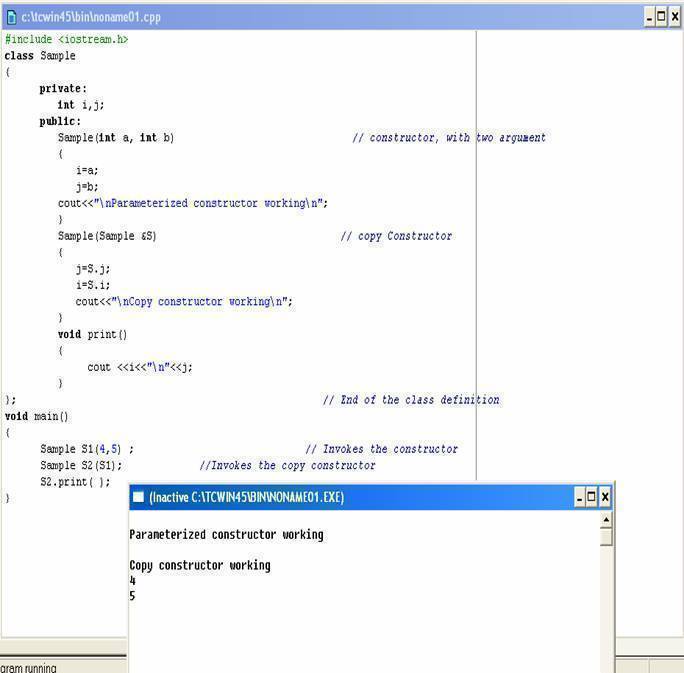
Task: Click the 'Sample(Sample &S)' copy constructor line
Action: click(107, 236)
